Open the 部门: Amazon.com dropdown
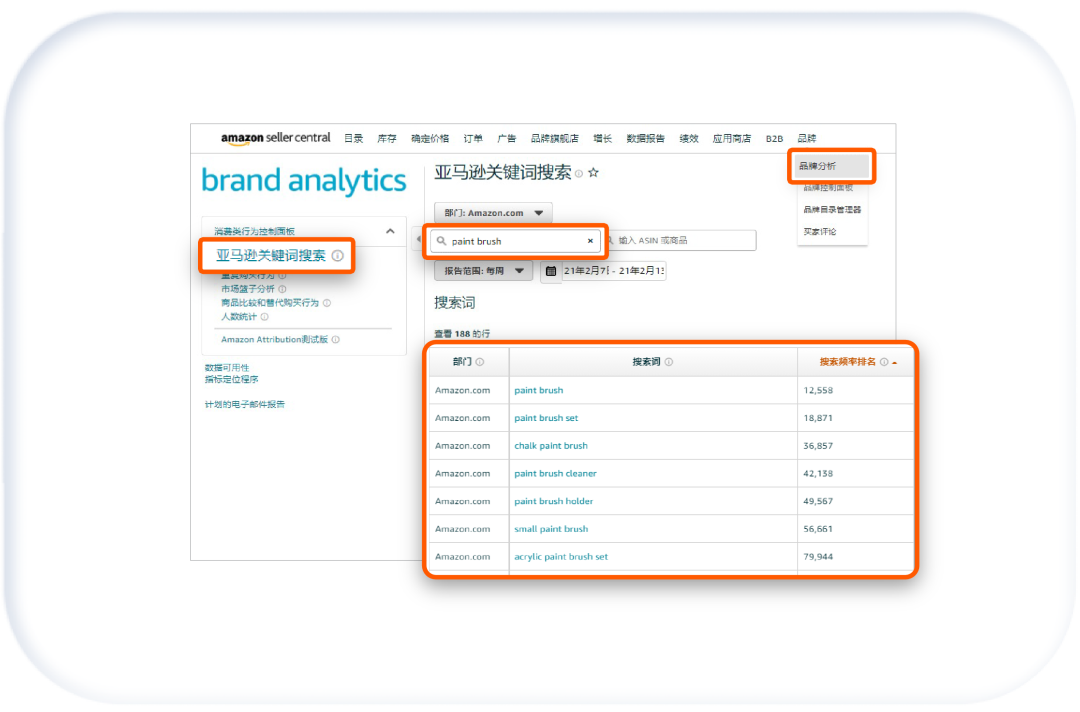This screenshot has height=712, width=1080. [x=493, y=213]
